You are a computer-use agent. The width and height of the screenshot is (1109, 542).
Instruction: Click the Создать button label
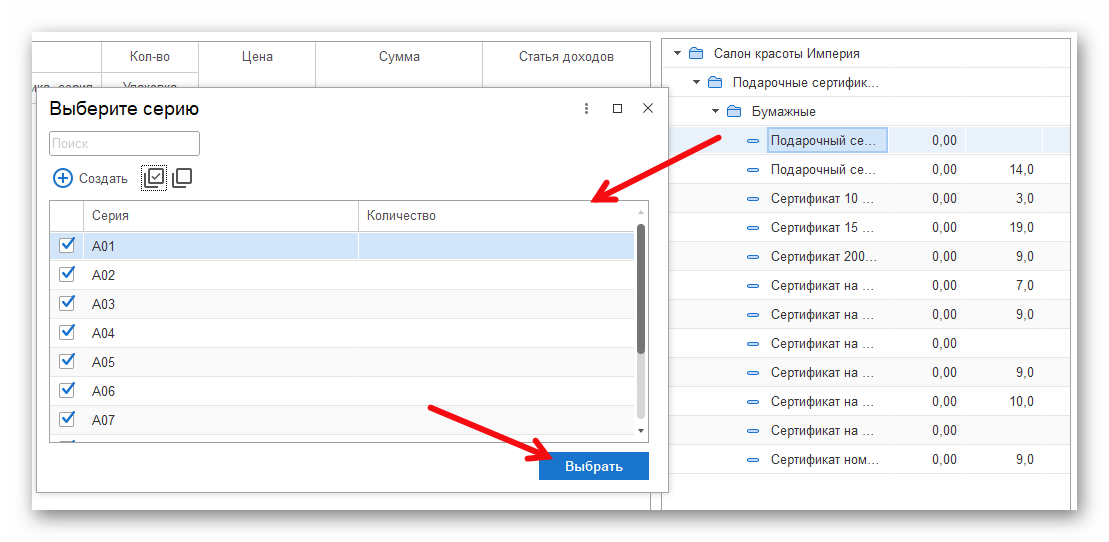point(103,179)
